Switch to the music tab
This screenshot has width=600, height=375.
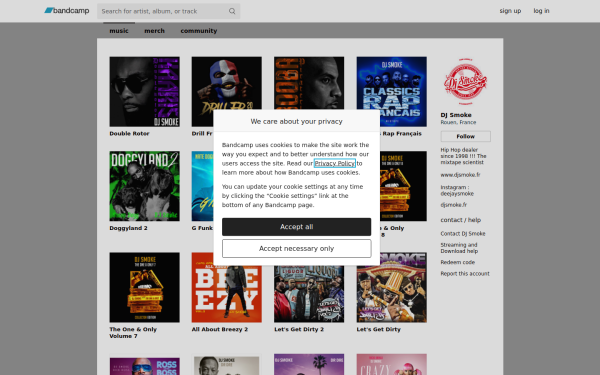tap(119, 31)
